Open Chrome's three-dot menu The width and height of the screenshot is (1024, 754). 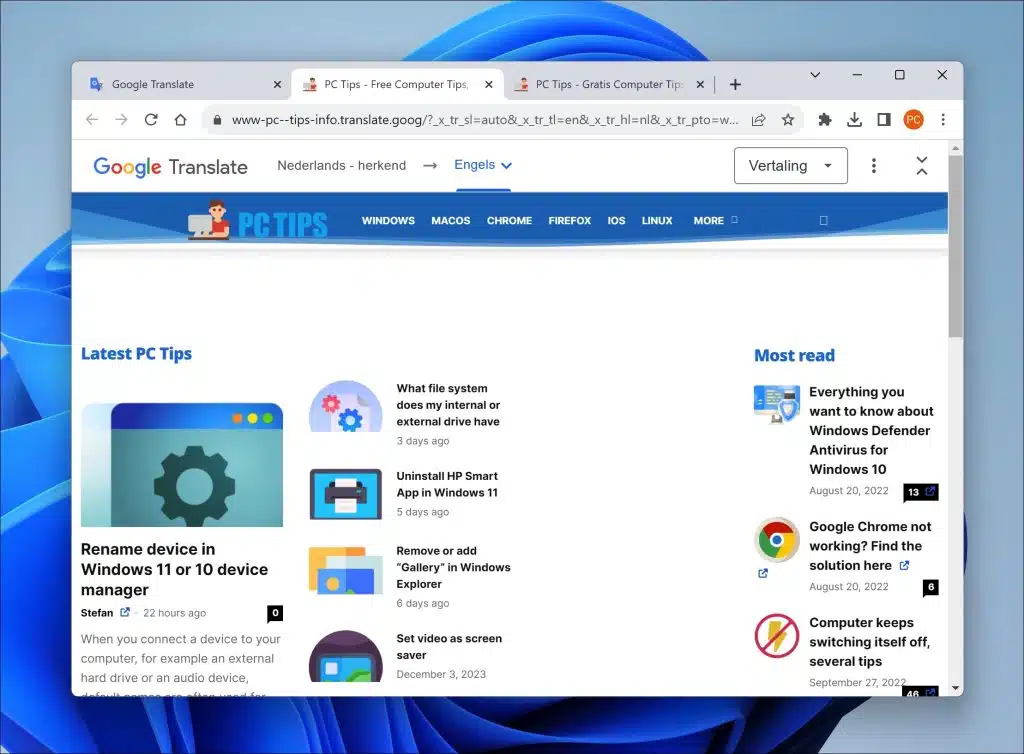pos(942,120)
